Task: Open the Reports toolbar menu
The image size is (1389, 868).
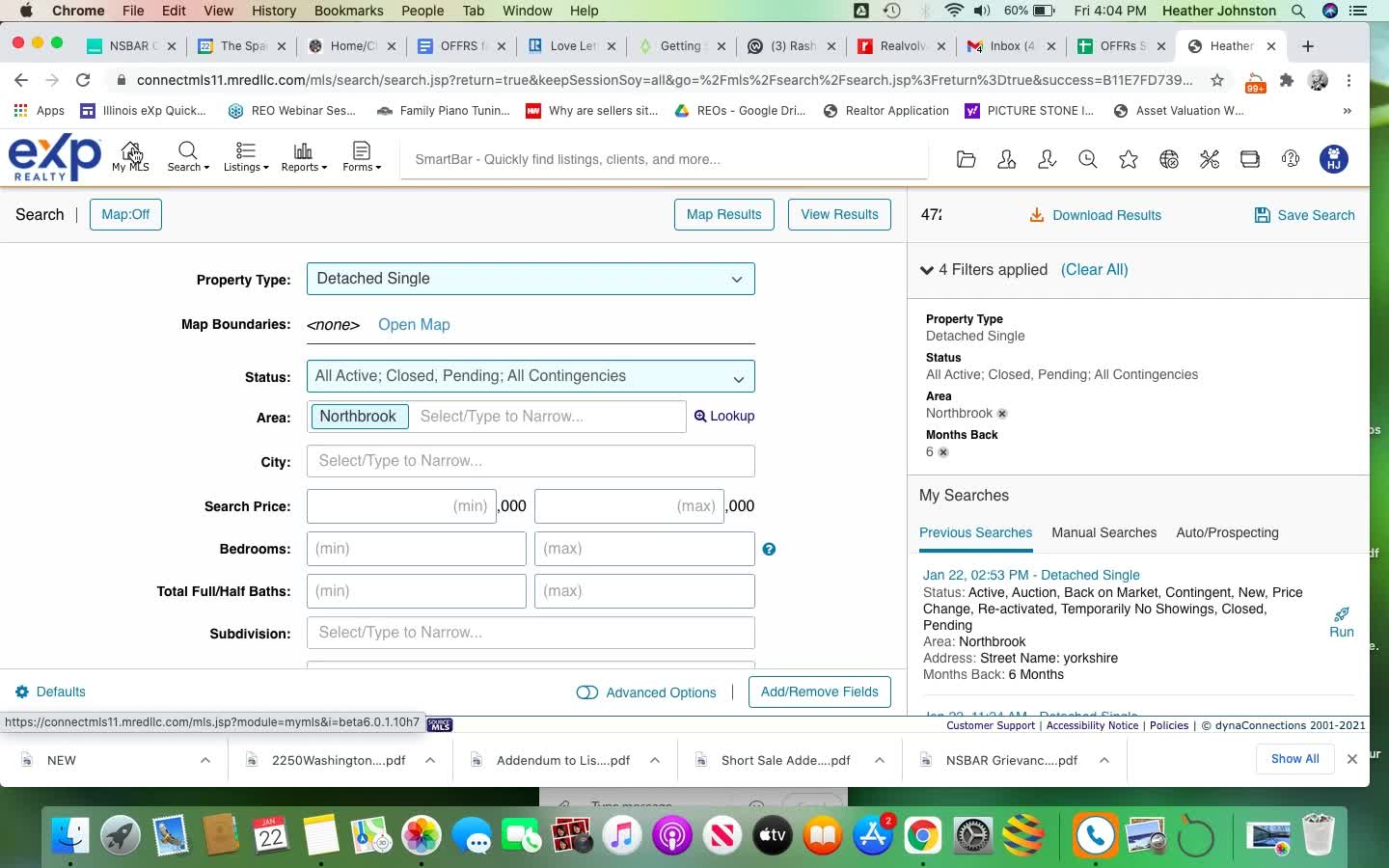Action: [304, 156]
